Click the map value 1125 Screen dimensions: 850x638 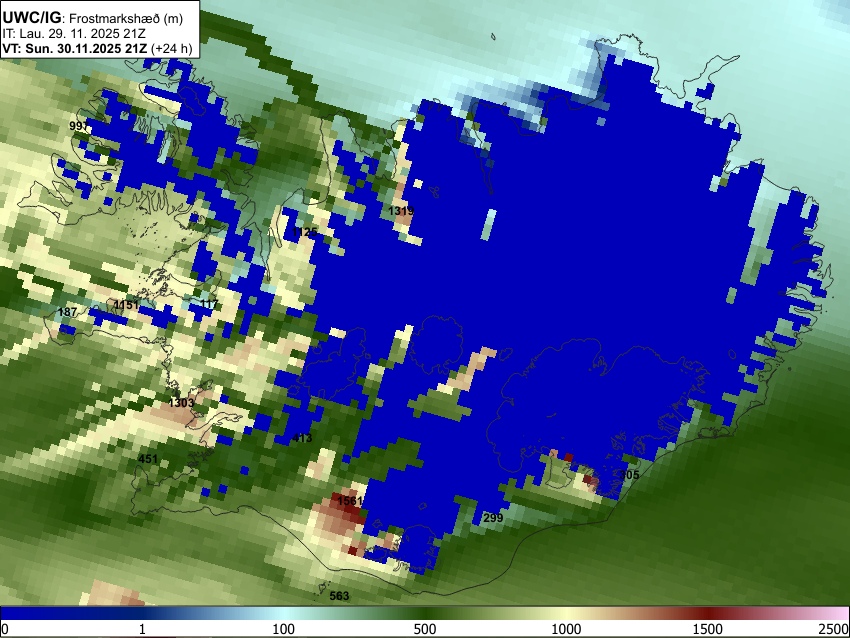click(x=305, y=232)
